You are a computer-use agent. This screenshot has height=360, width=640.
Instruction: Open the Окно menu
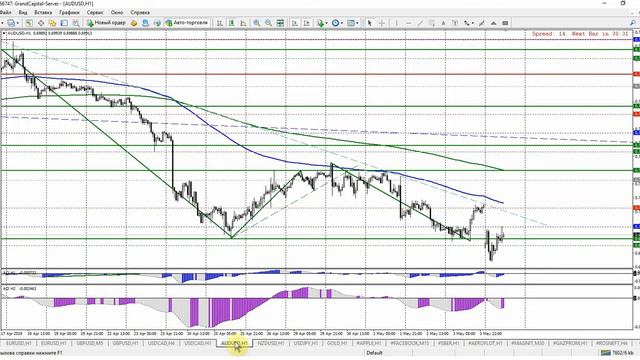pos(117,13)
